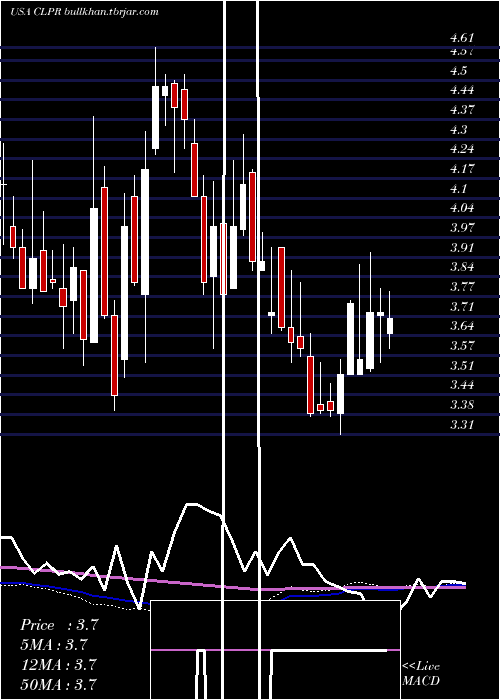This screenshot has height=700, width=500.
Task: Click the 3.77 price axis label
Action: click(462, 287)
